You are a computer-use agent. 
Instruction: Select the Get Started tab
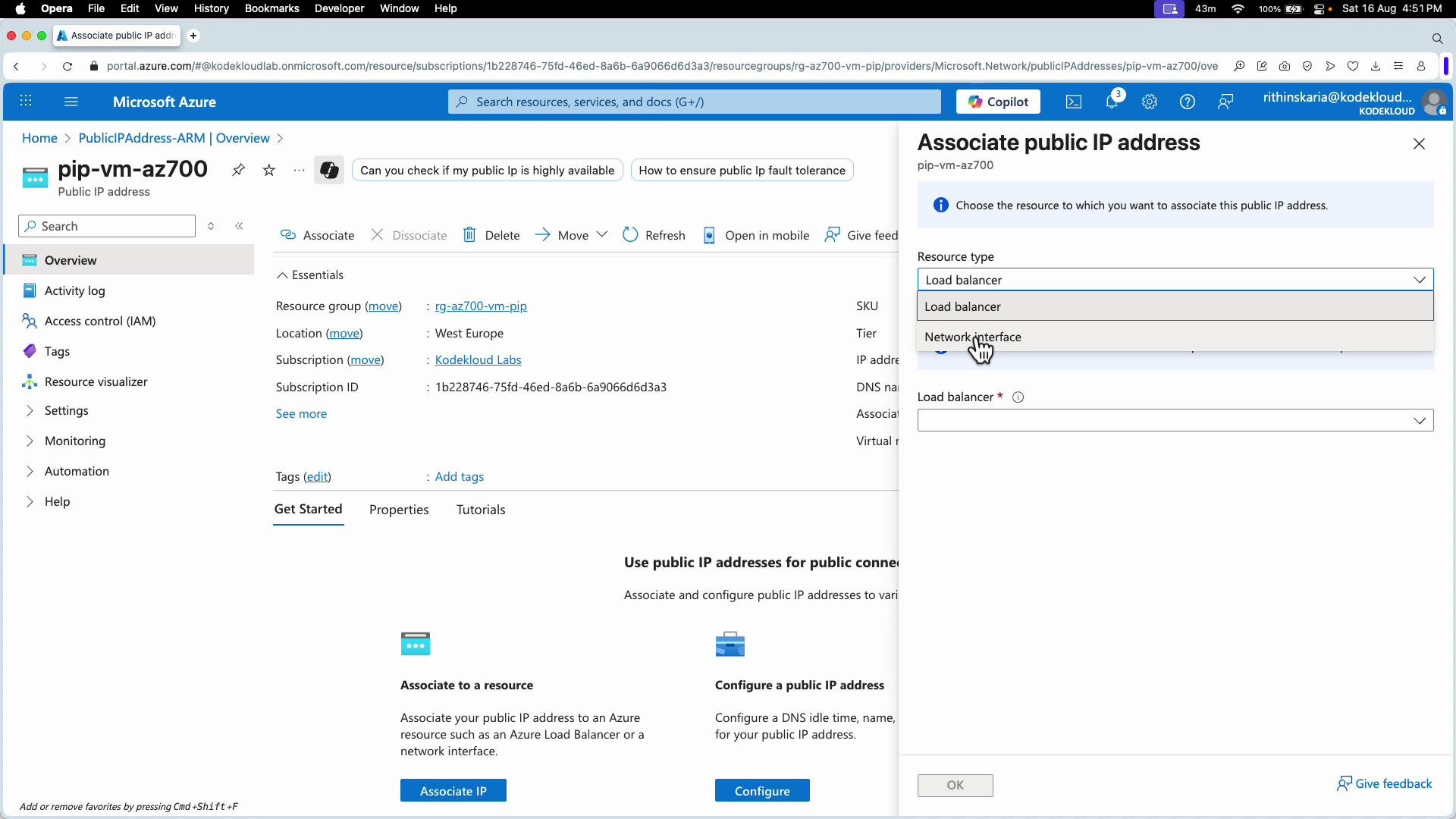click(308, 509)
